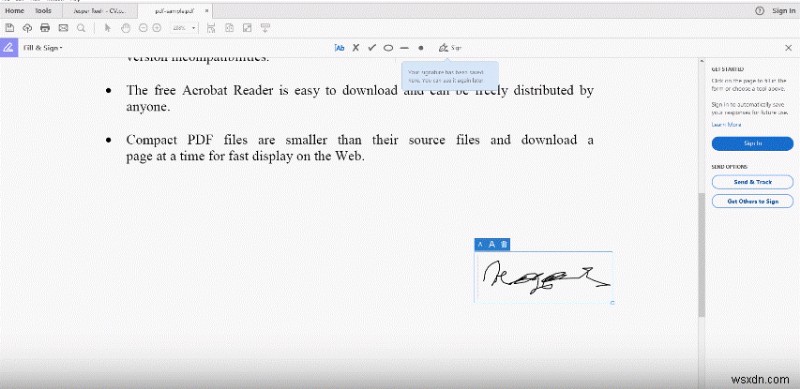Click the Send by email envelope icon
Screen dimensions: 800x389
tap(63, 28)
